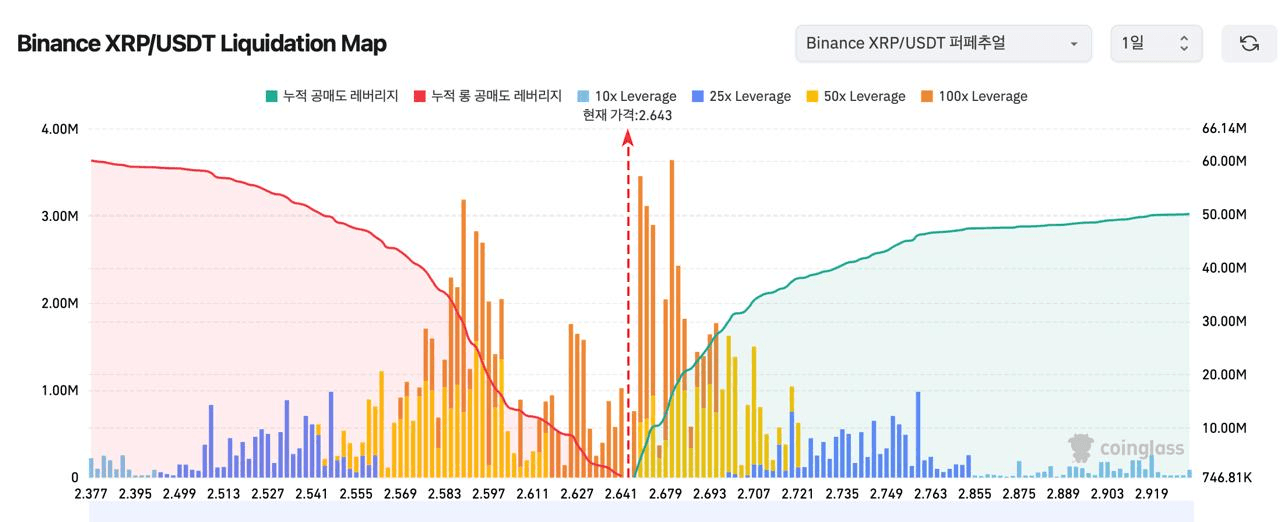Click the 현재 가격:2.643 label

pos(628,115)
